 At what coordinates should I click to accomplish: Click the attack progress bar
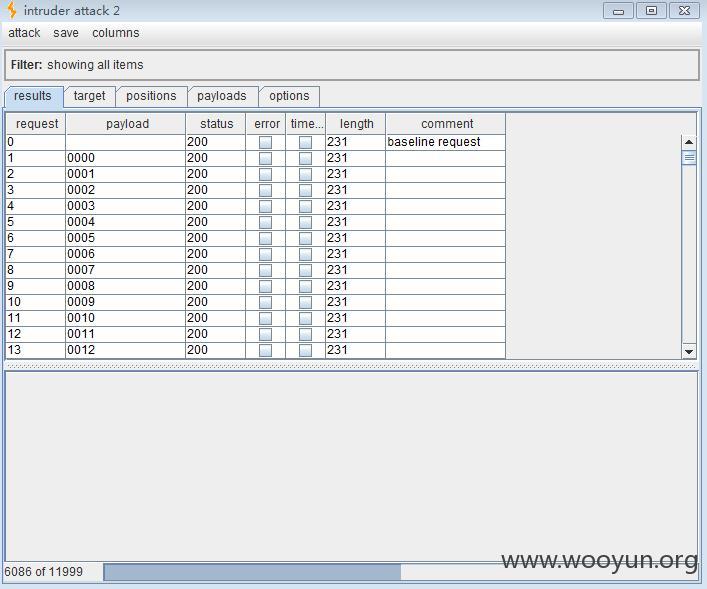click(399, 572)
